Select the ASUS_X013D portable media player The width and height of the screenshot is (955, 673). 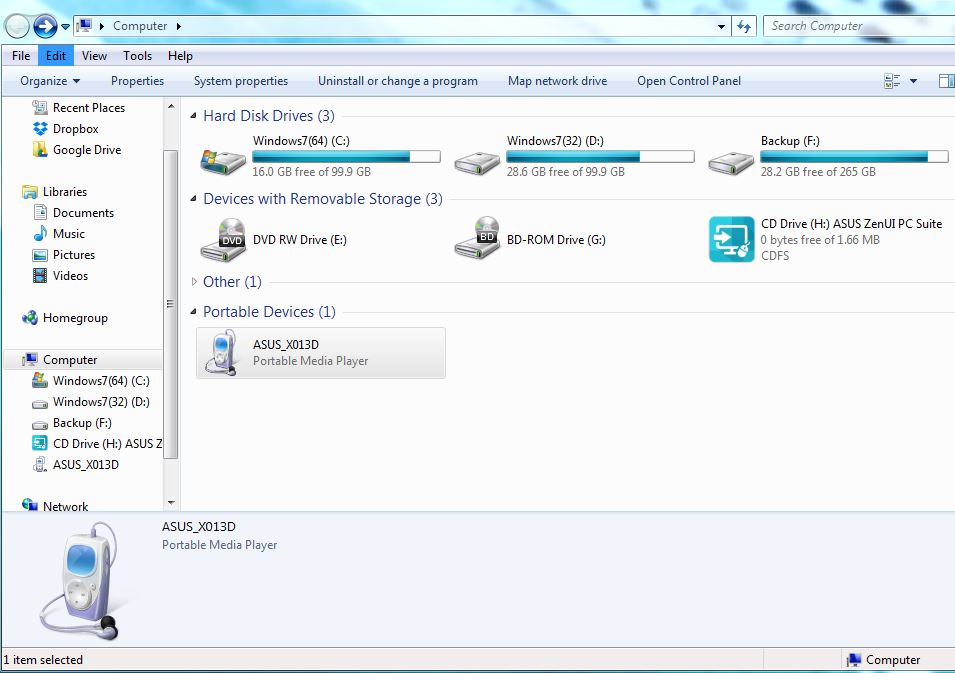click(321, 353)
